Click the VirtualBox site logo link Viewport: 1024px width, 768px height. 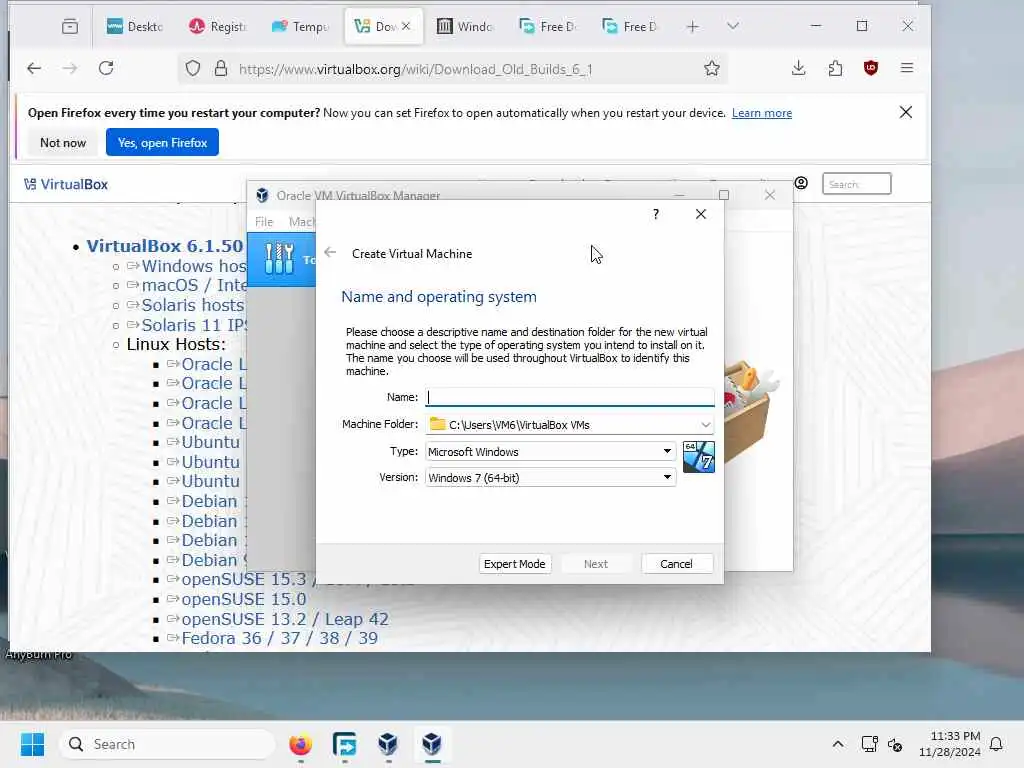tap(66, 184)
